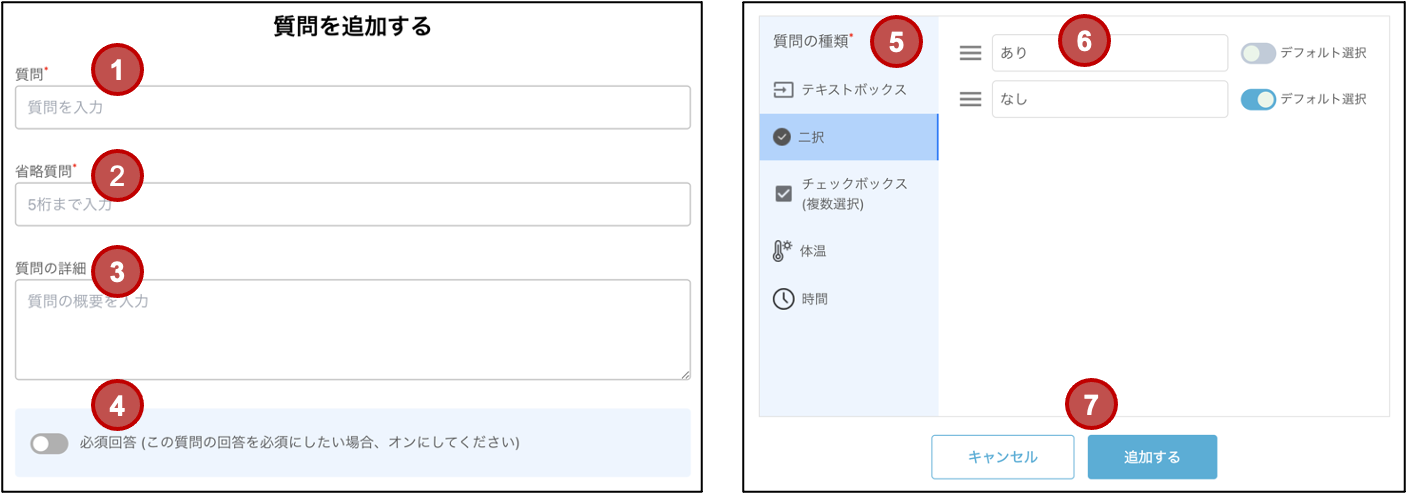Click the 体温 thermometer icon
This screenshot has height=494, width=1406.
[782, 251]
